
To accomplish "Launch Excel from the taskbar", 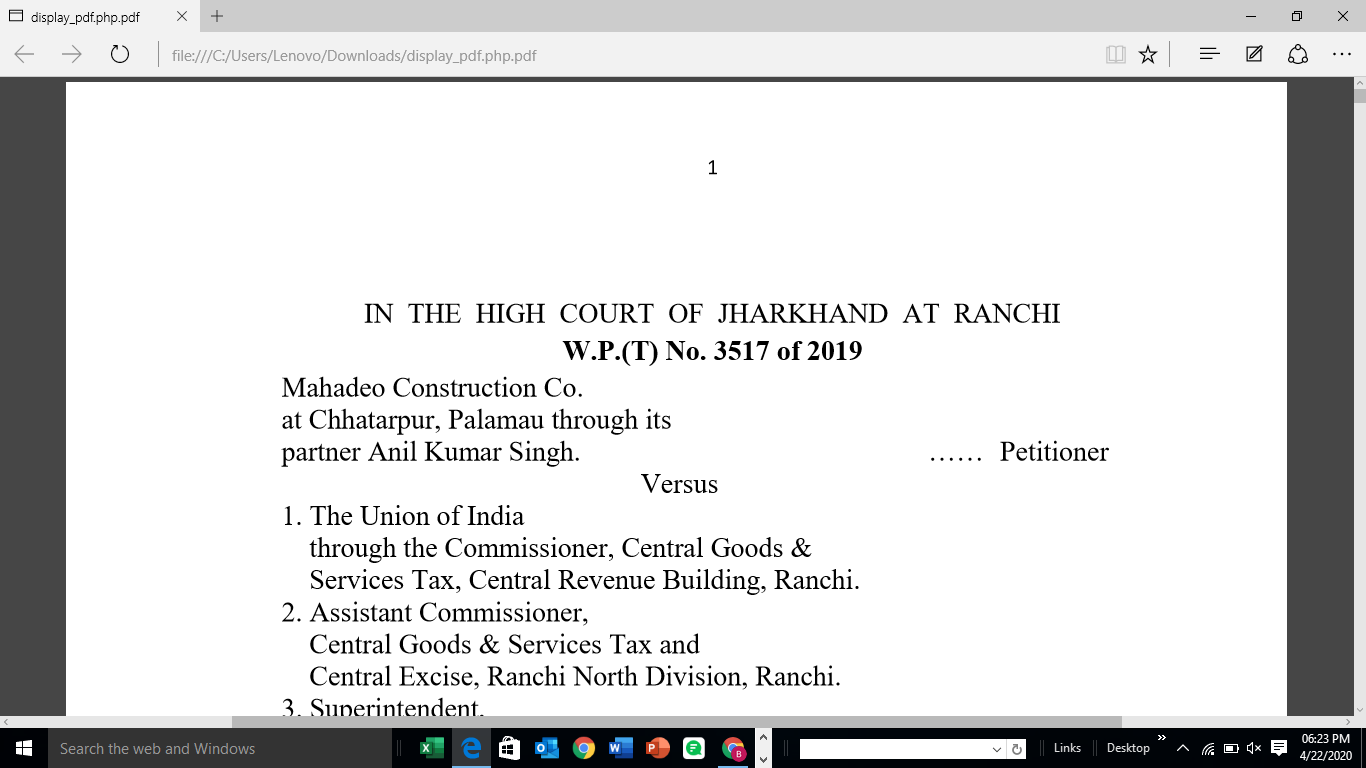I will click(432, 748).
